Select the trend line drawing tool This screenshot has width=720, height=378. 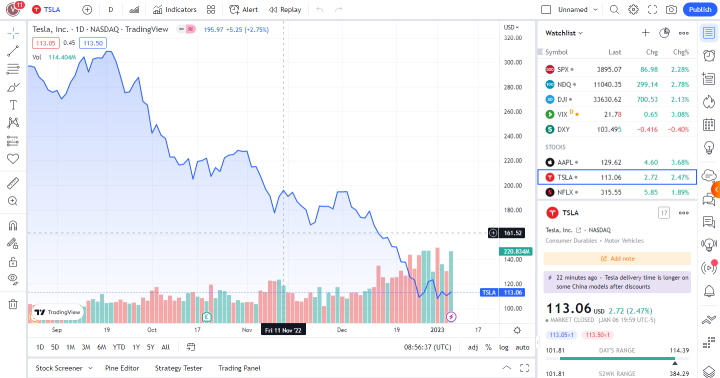tap(13, 51)
